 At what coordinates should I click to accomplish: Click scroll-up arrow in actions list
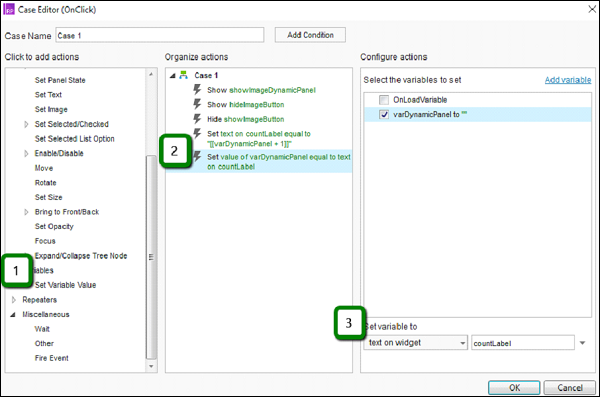click(151, 74)
